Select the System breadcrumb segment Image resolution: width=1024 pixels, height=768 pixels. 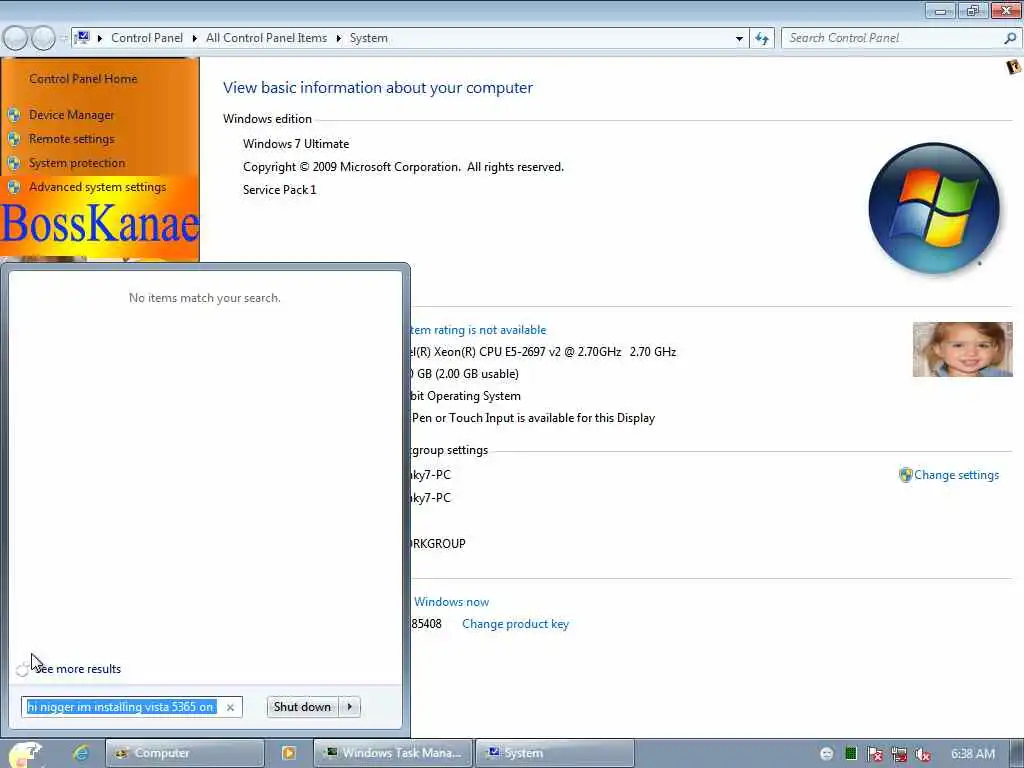pos(368,38)
